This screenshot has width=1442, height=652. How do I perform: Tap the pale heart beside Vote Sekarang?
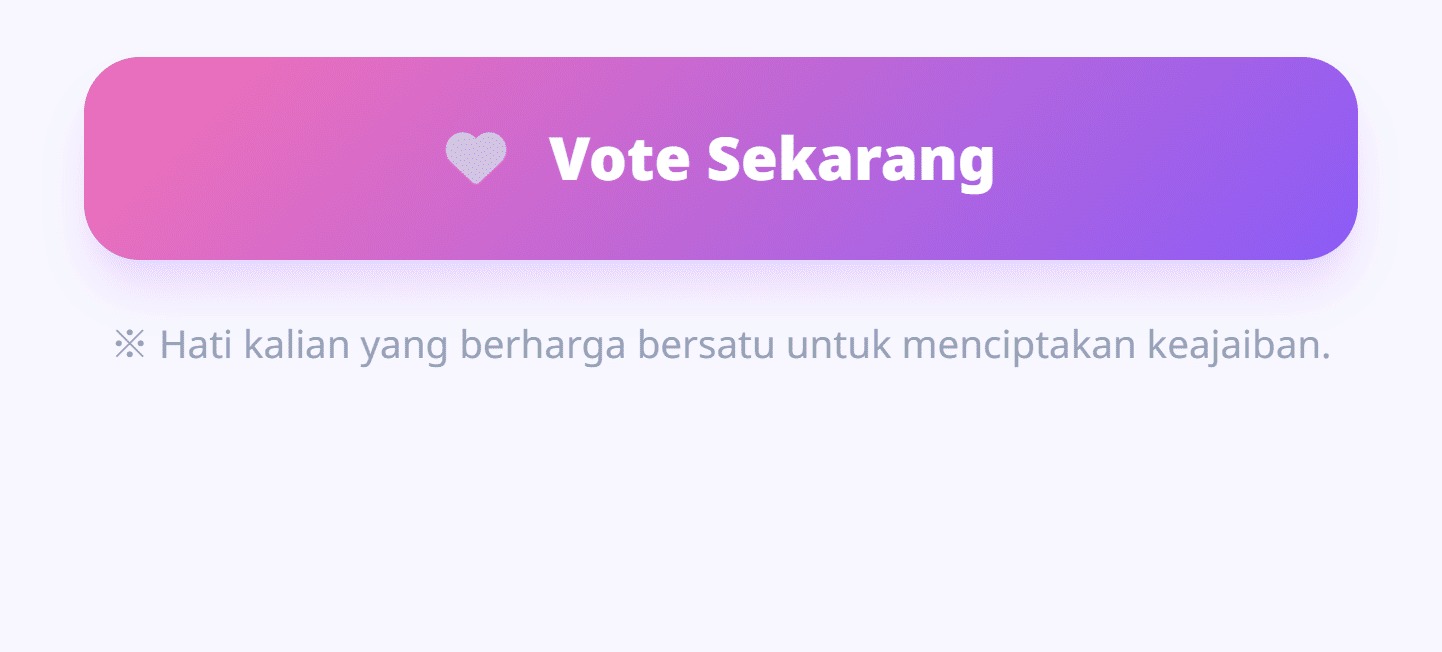click(x=476, y=158)
